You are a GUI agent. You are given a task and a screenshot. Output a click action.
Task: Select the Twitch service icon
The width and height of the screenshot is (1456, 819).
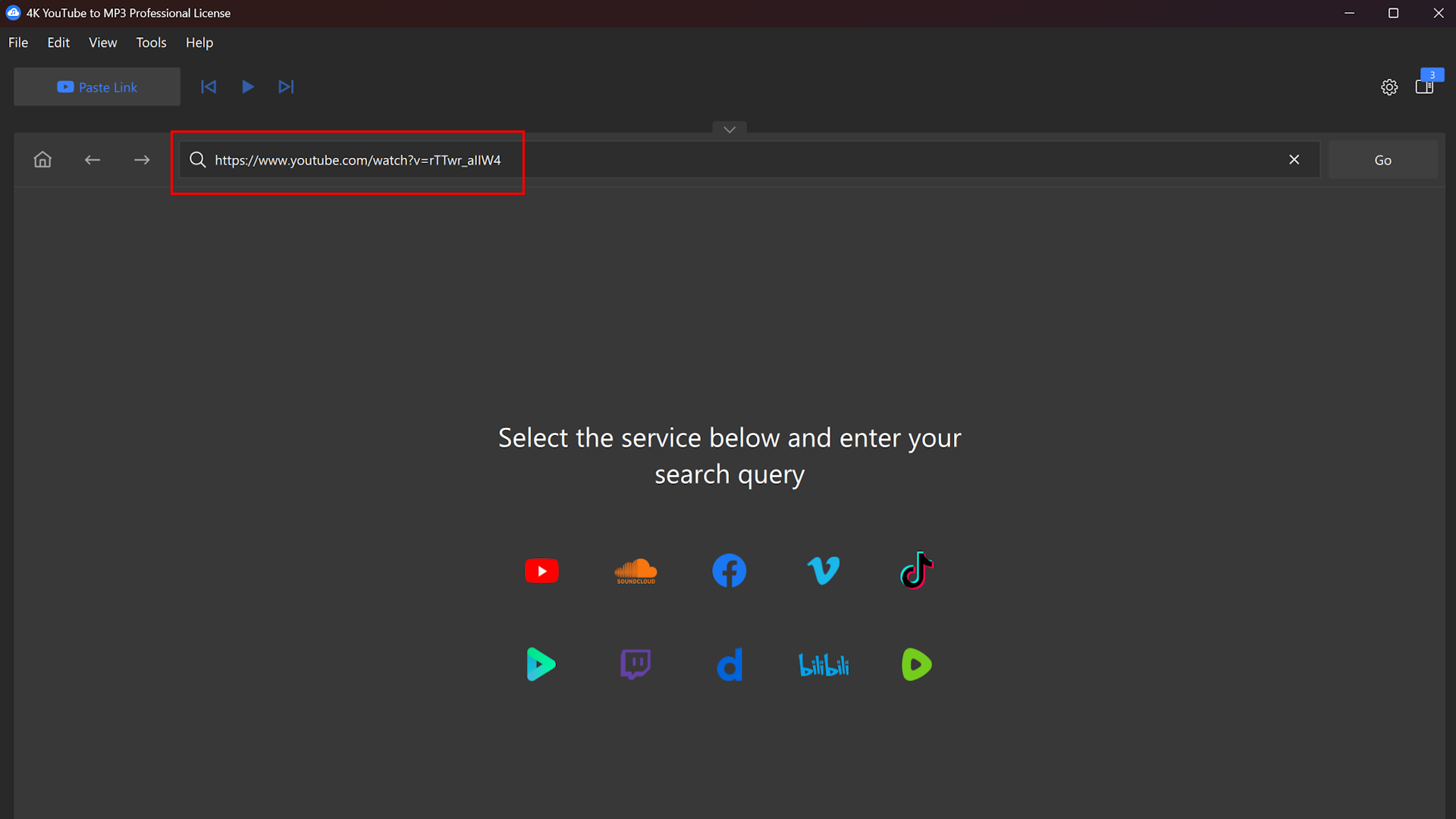635,665
